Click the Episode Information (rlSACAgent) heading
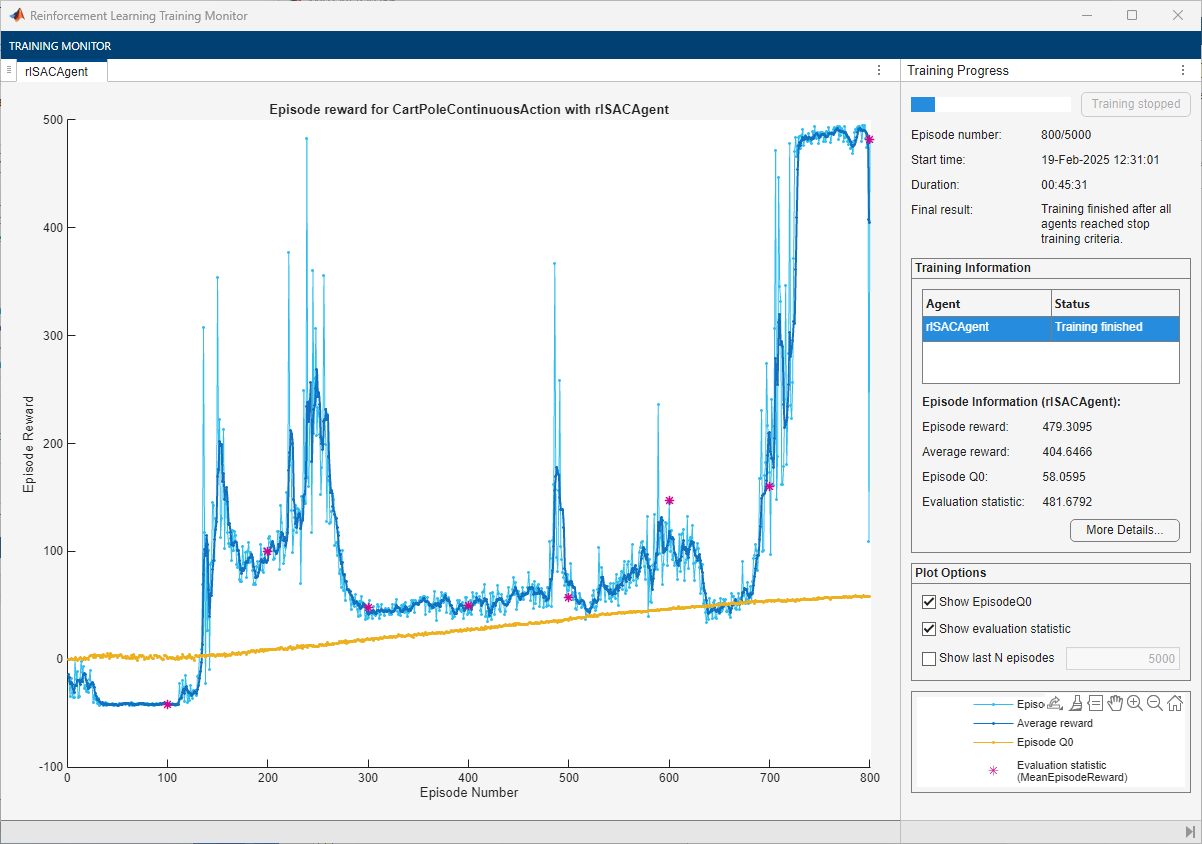The width and height of the screenshot is (1202, 844). 1021,402
